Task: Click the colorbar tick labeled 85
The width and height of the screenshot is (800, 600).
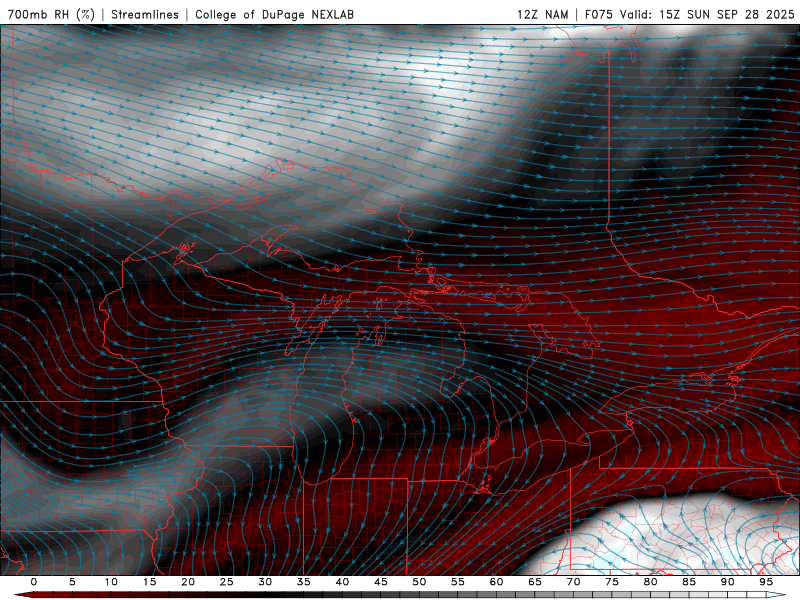Action: (689, 582)
